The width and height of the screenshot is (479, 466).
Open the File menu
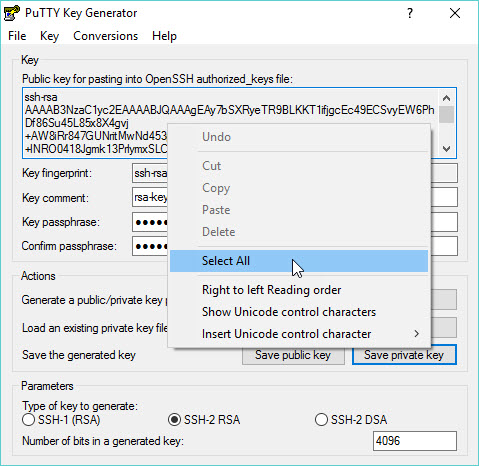[17, 36]
